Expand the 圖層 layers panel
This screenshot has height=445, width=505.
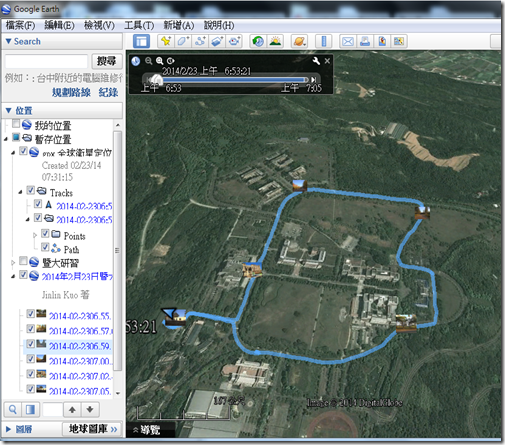click(x=9, y=429)
